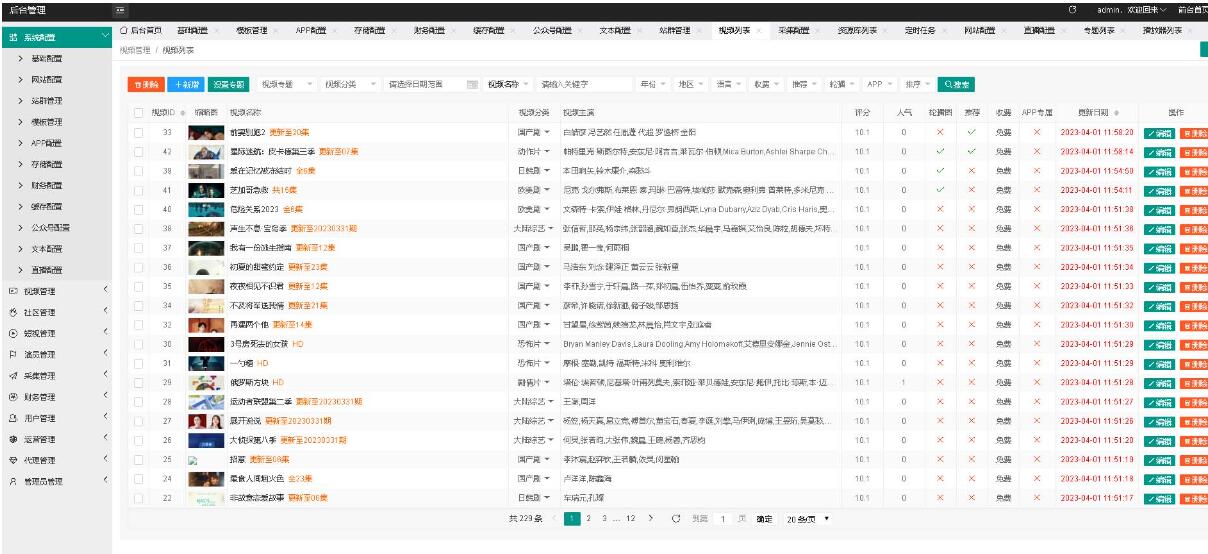Toggle the green 轮播图 checkmark for video ID 42
This screenshot has height=554, width=1208.
[938, 152]
